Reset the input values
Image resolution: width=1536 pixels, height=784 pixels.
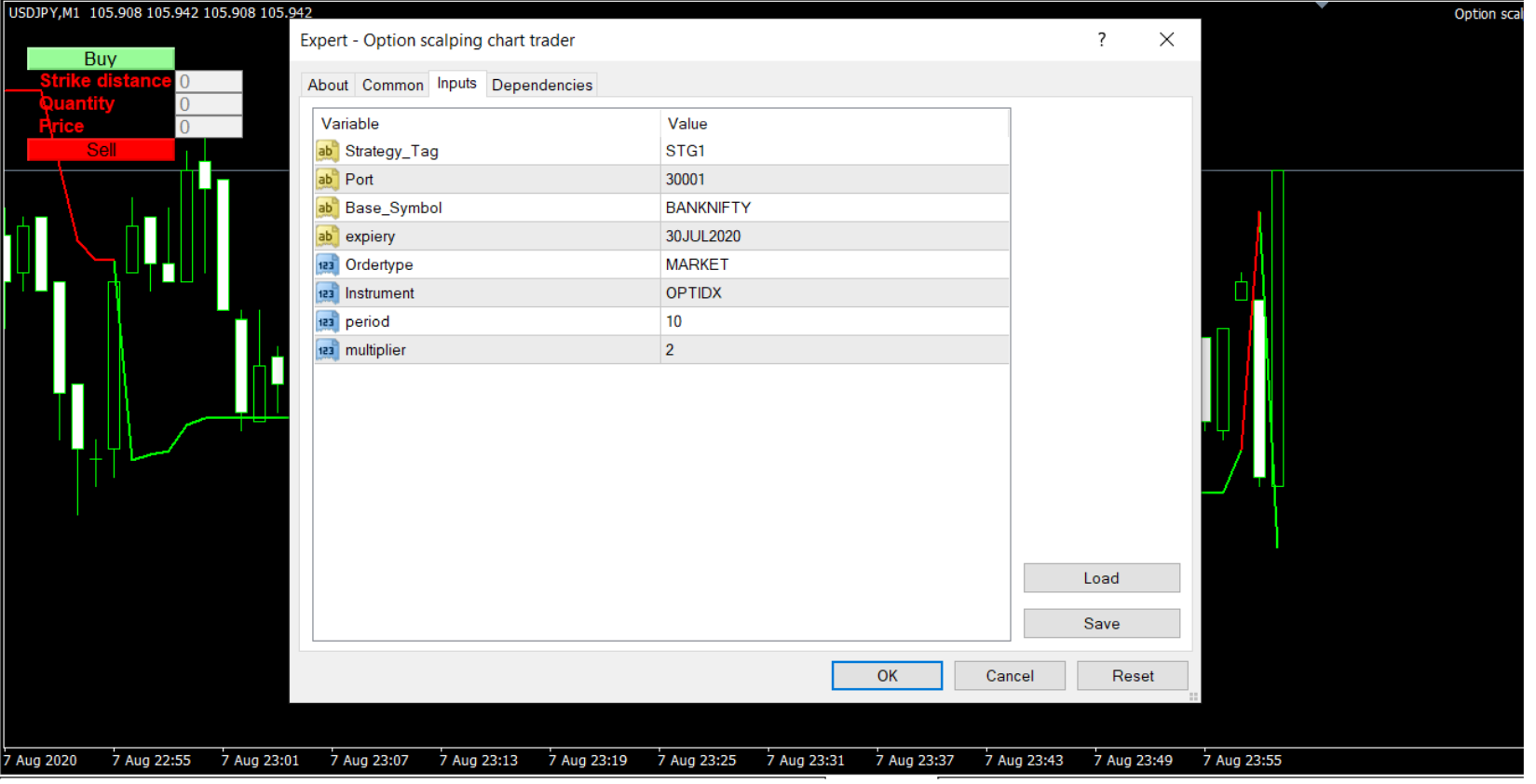[x=1133, y=676]
